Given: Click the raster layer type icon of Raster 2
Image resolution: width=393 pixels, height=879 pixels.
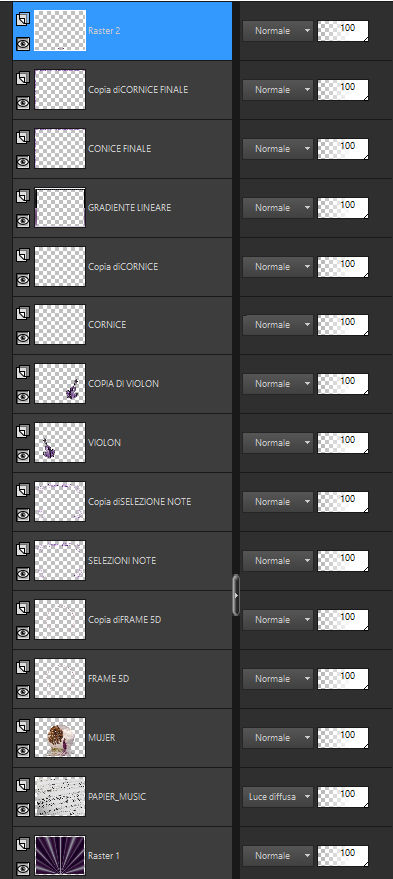Looking at the screenshot, I should coord(22,20).
